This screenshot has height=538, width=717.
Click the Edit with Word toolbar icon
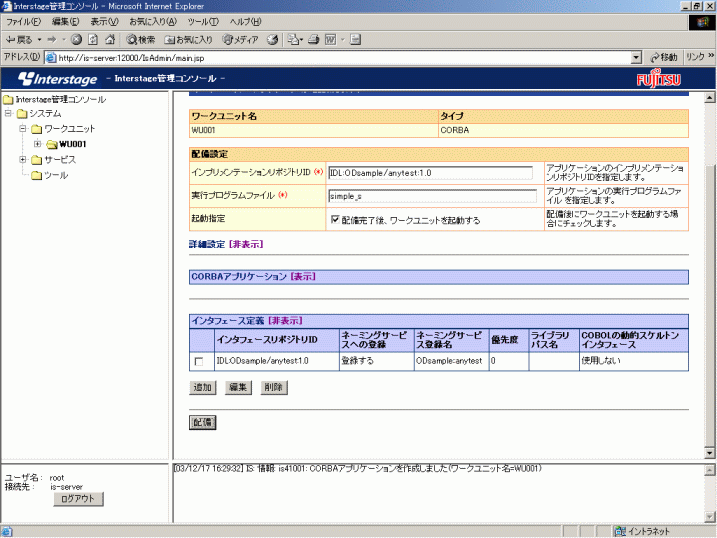(331, 40)
